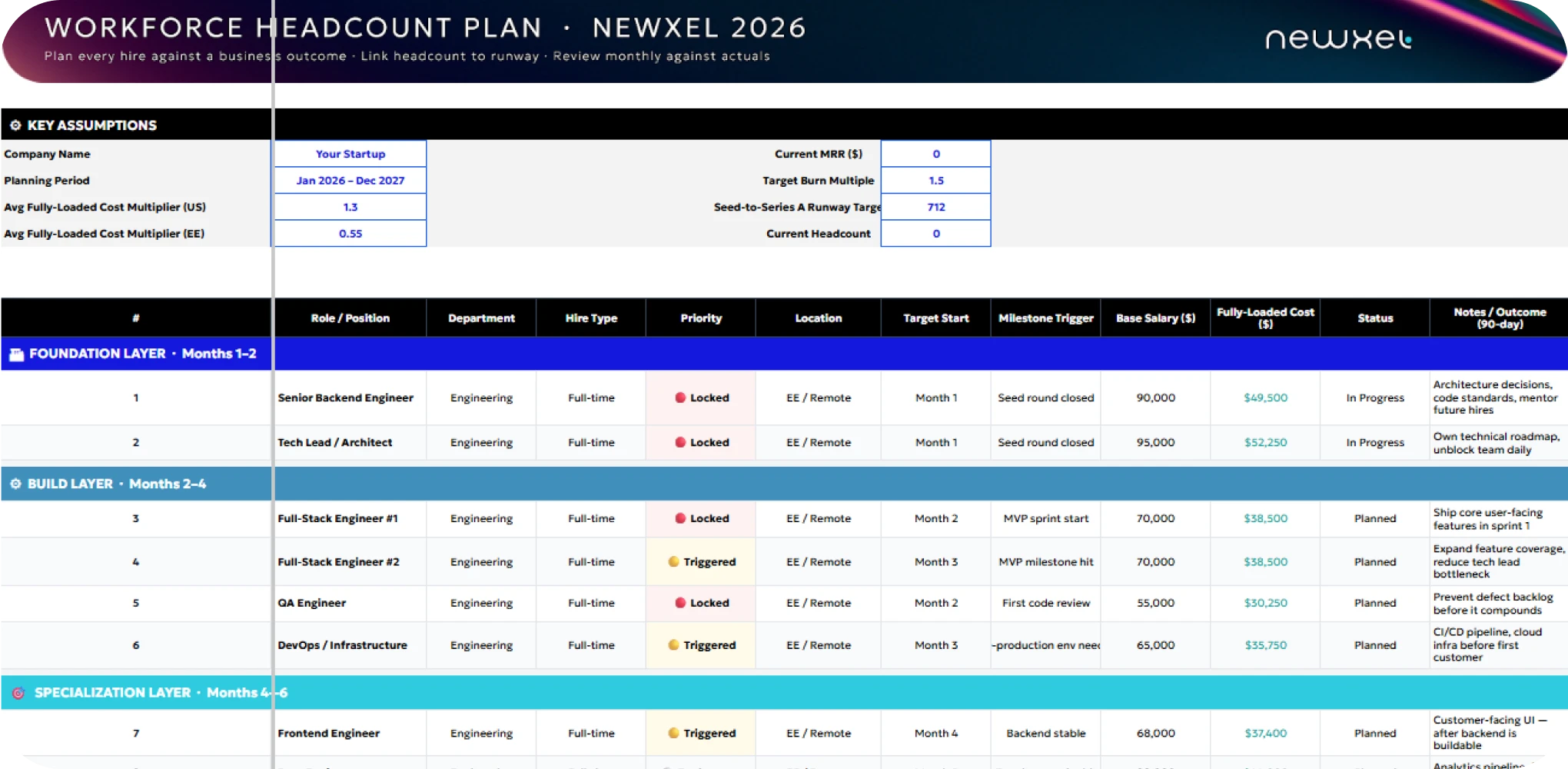Click the 'Role / Position' column header

coord(350,318)
